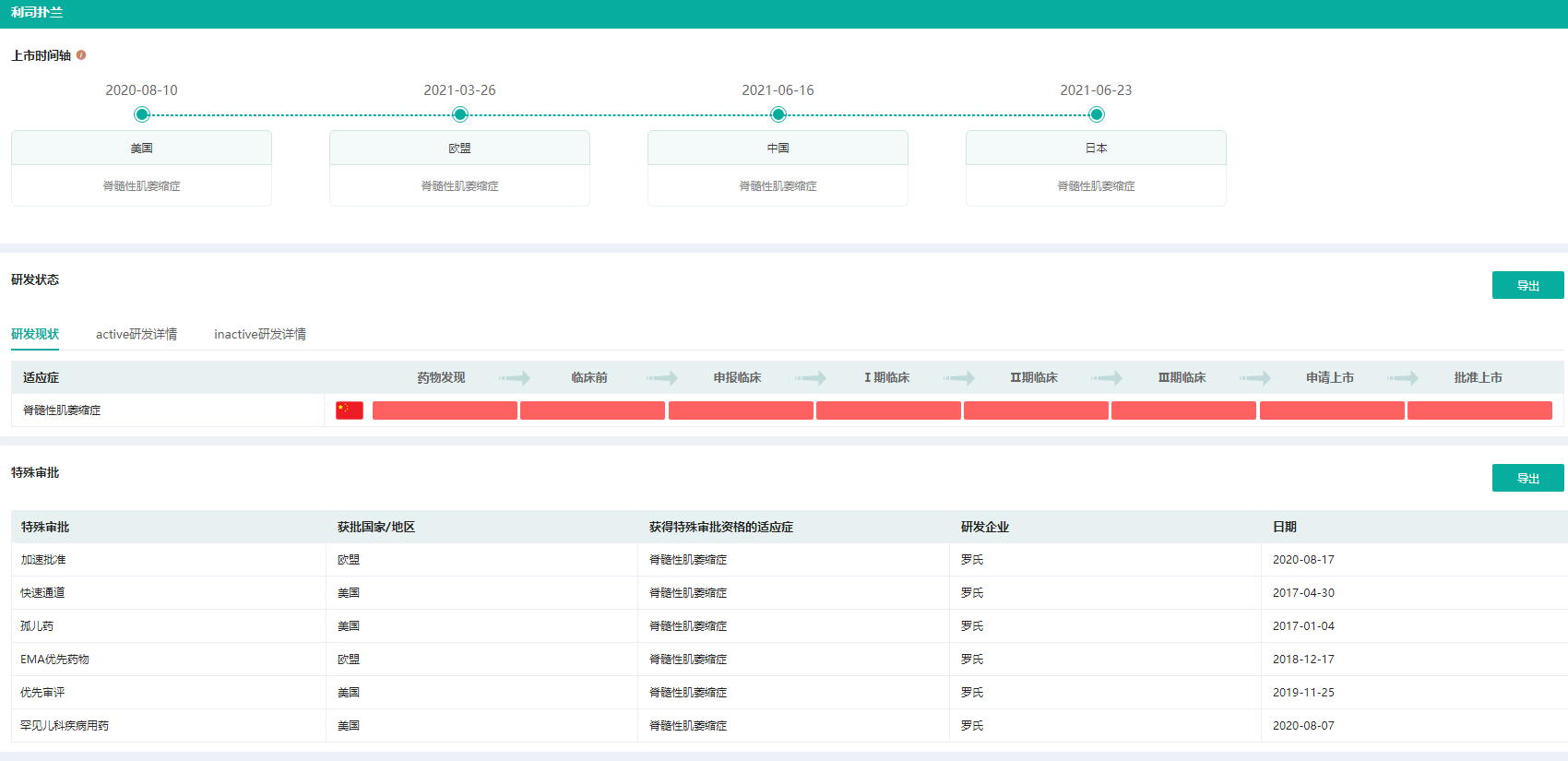The width and height of the screenshot is (1568, 761).
Task: Click the 日期 column header
Action: point(1285,527)
